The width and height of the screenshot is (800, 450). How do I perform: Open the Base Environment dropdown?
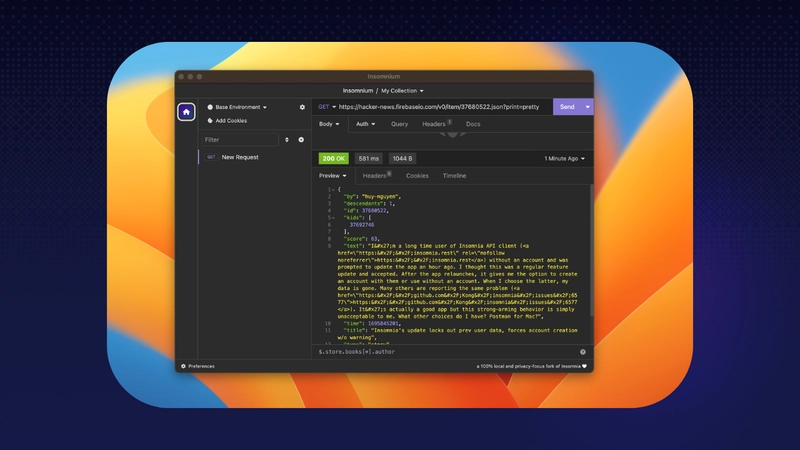tap(238, 107)
